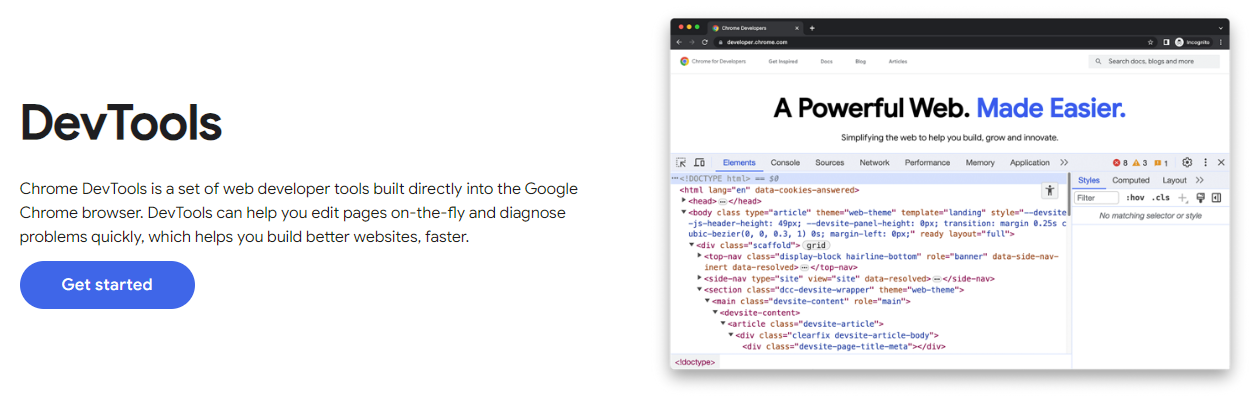Open the Sources tab
Screen dimensions: 1252x398
coord(830,162)
